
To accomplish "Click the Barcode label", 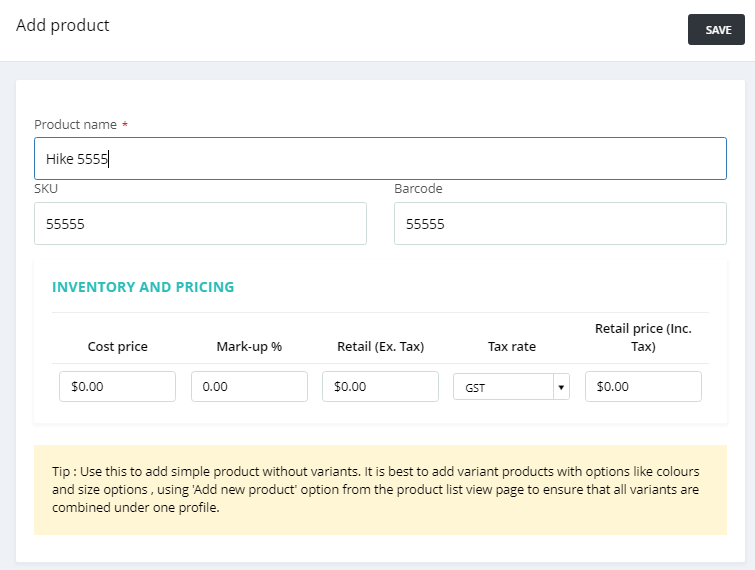I will 418,188.
